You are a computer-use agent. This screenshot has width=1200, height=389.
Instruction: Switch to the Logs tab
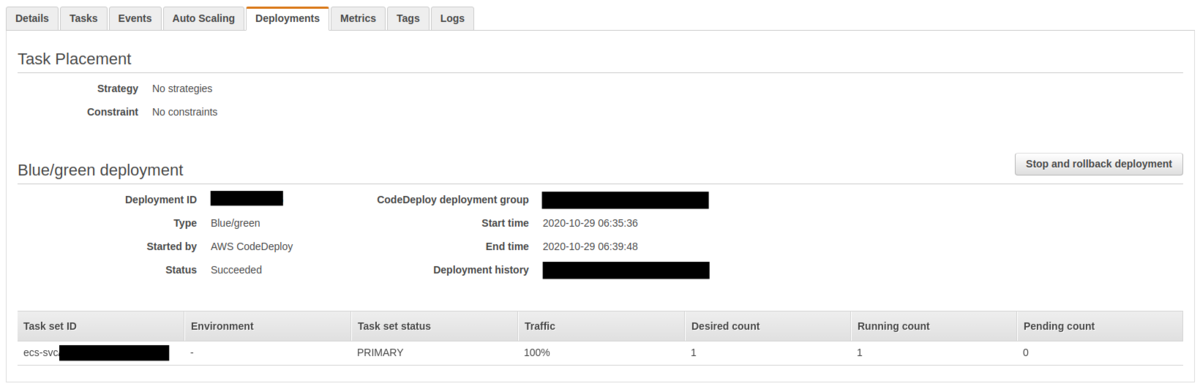pyautogui.click(x=453, y=18)
